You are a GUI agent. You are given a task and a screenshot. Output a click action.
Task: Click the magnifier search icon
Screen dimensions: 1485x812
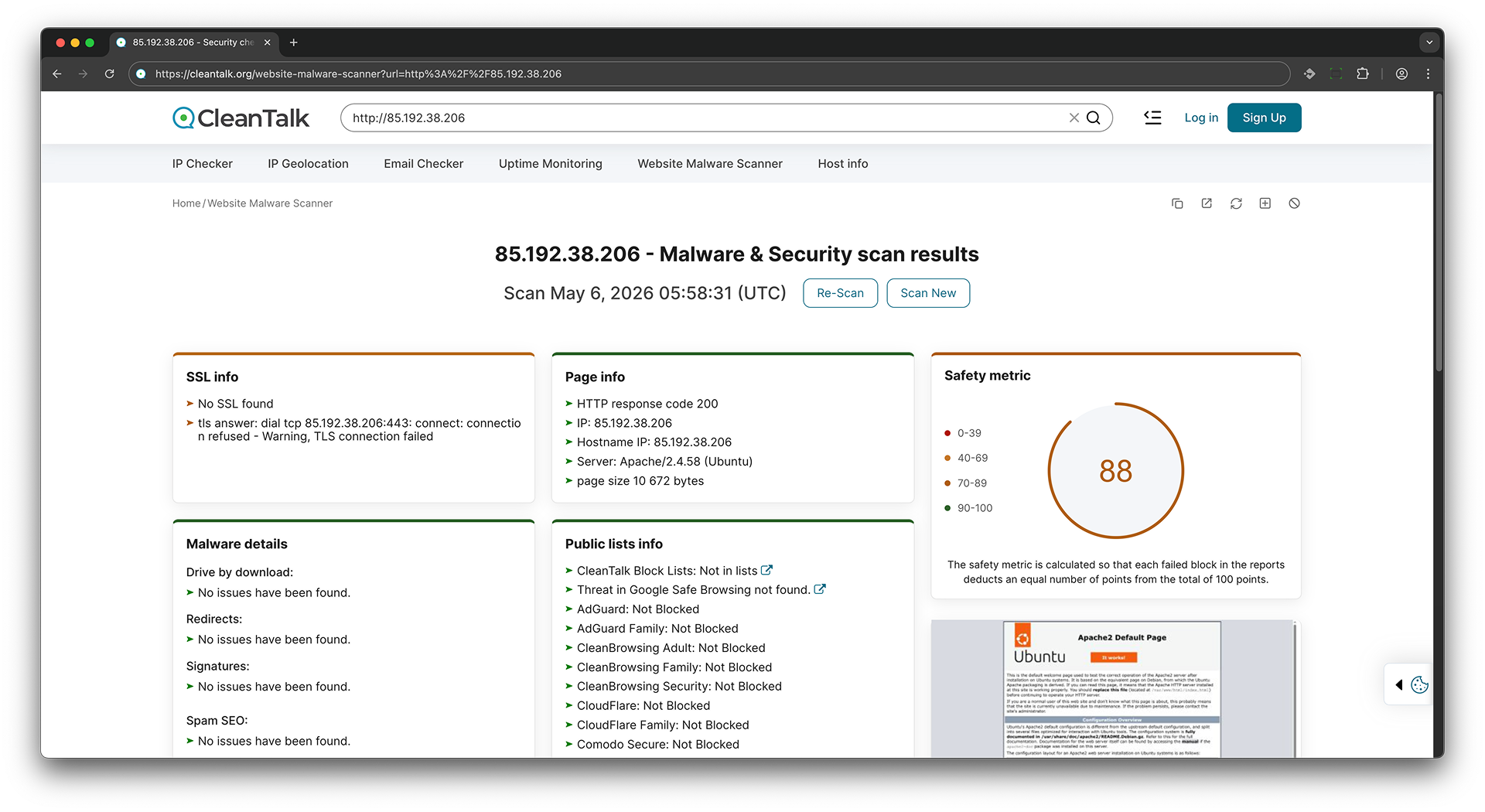coord(1094,118)
